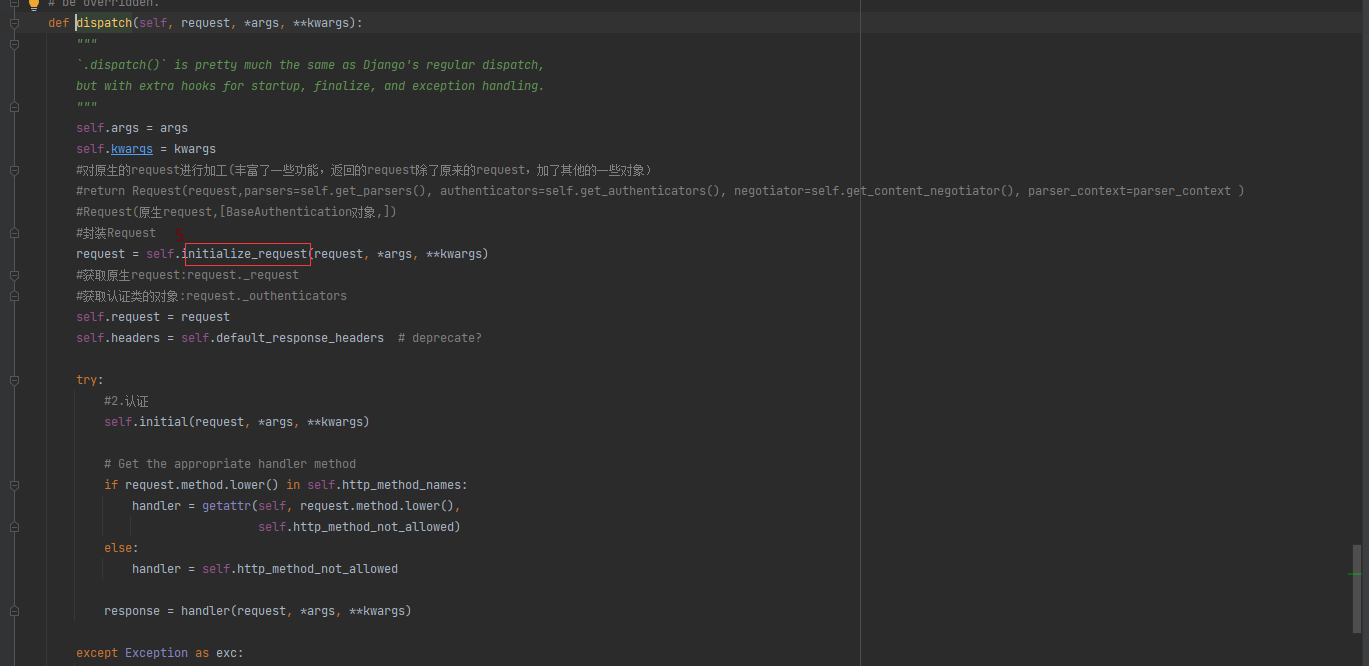Collapse comment block starting "#对原生的request"
The width and height of the screenshot is (1369, 666).
coord(15,170)
